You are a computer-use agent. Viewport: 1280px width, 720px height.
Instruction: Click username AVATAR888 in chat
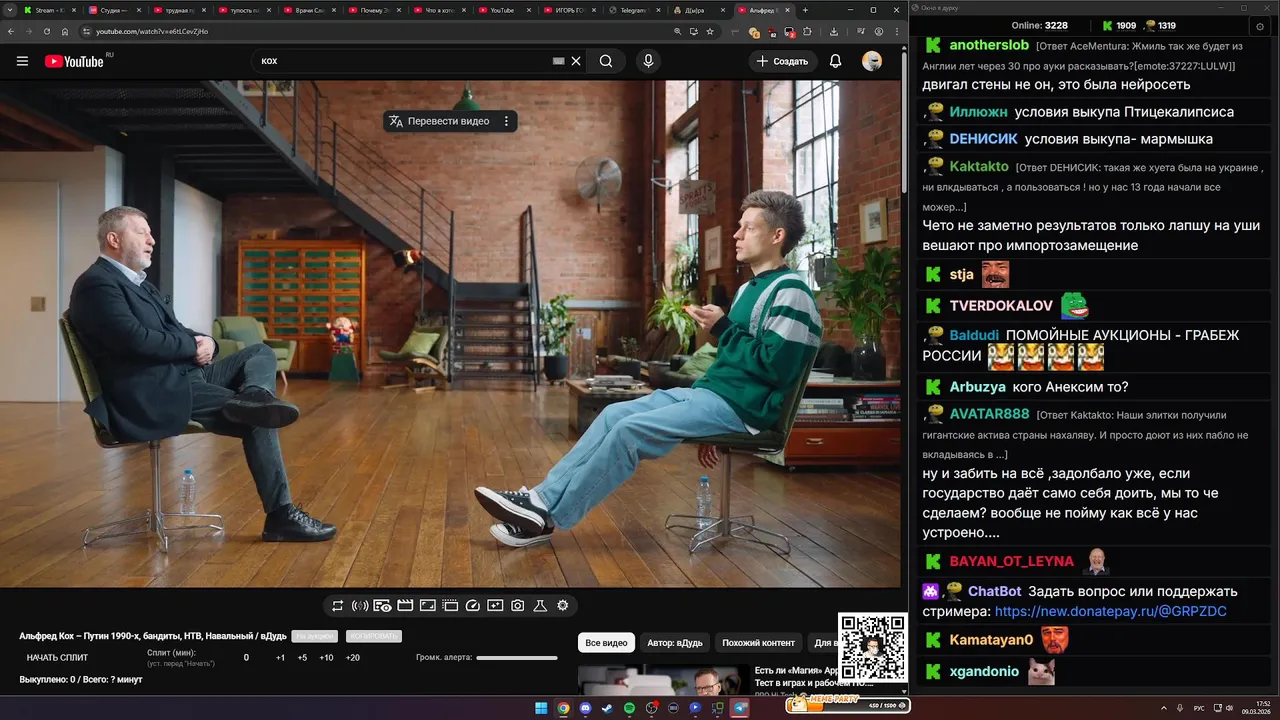[x=989, y=414]
